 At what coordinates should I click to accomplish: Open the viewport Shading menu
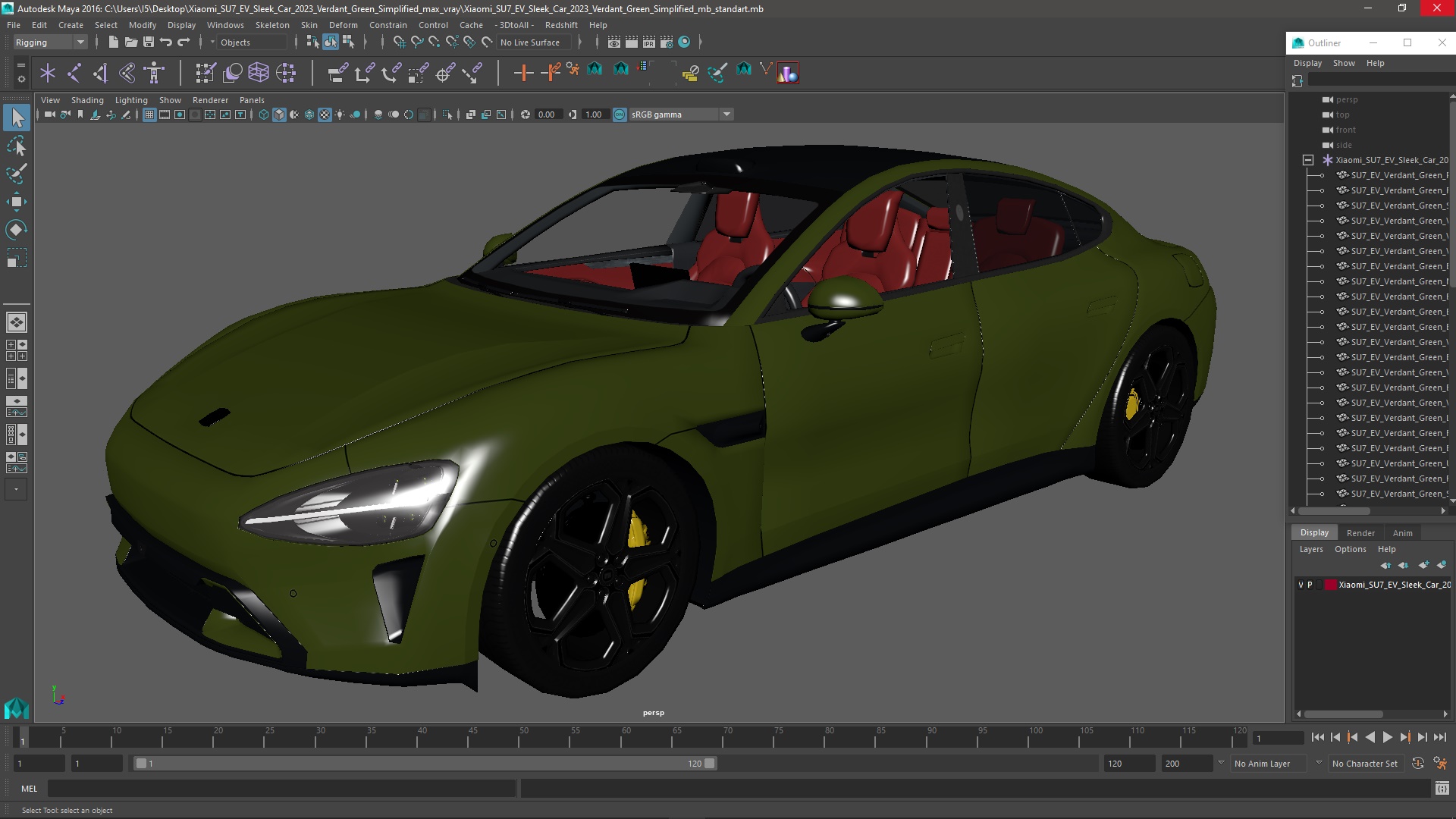click(87, 100)
